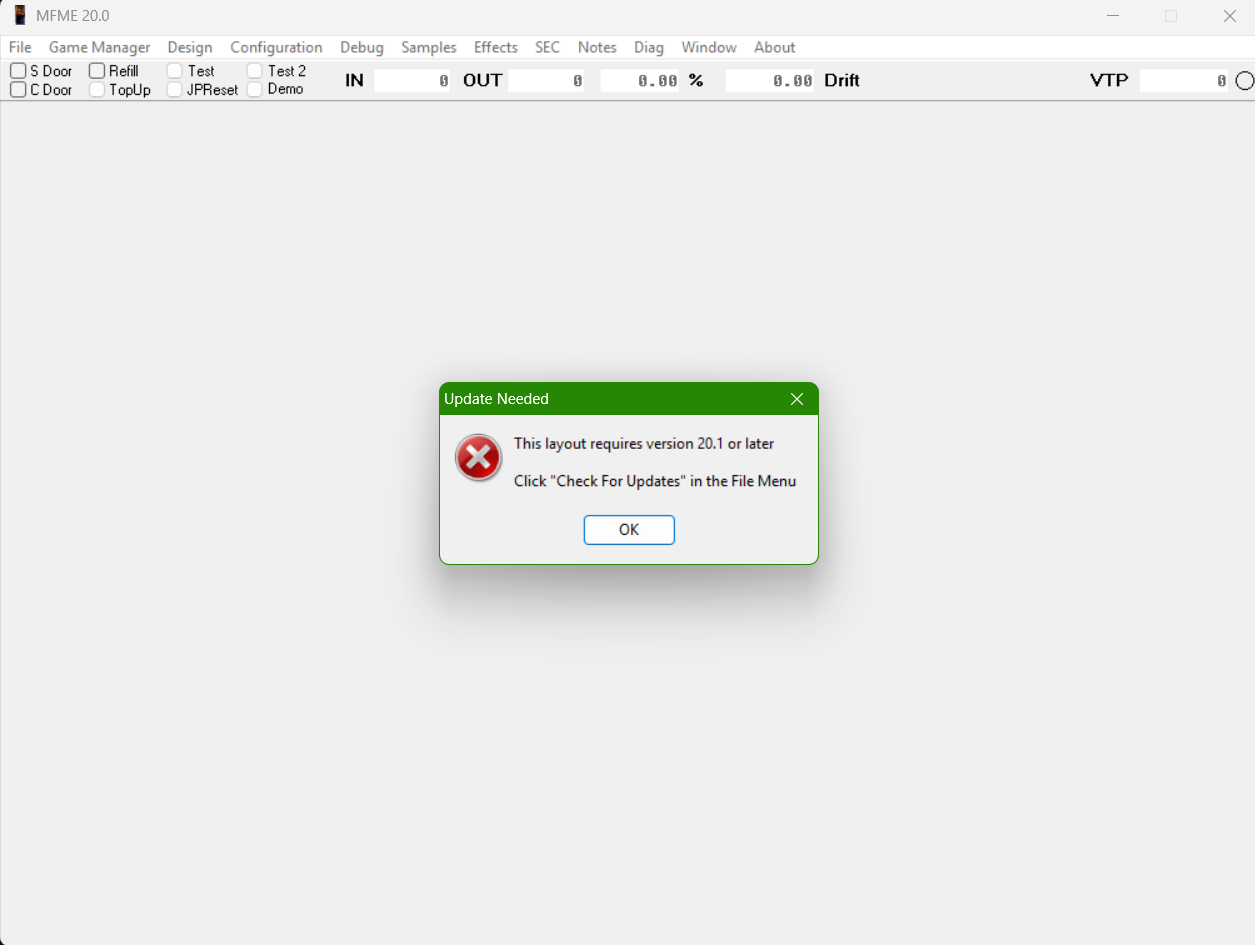This screenshot has width=1255, height=945.
Task: Click the VTP label
Action: point(1109,81)
